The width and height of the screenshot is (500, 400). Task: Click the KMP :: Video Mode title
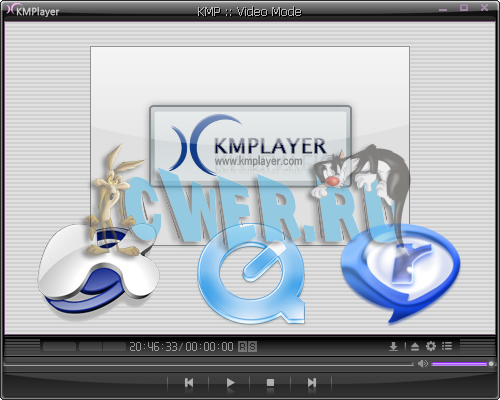coord(249,12)
